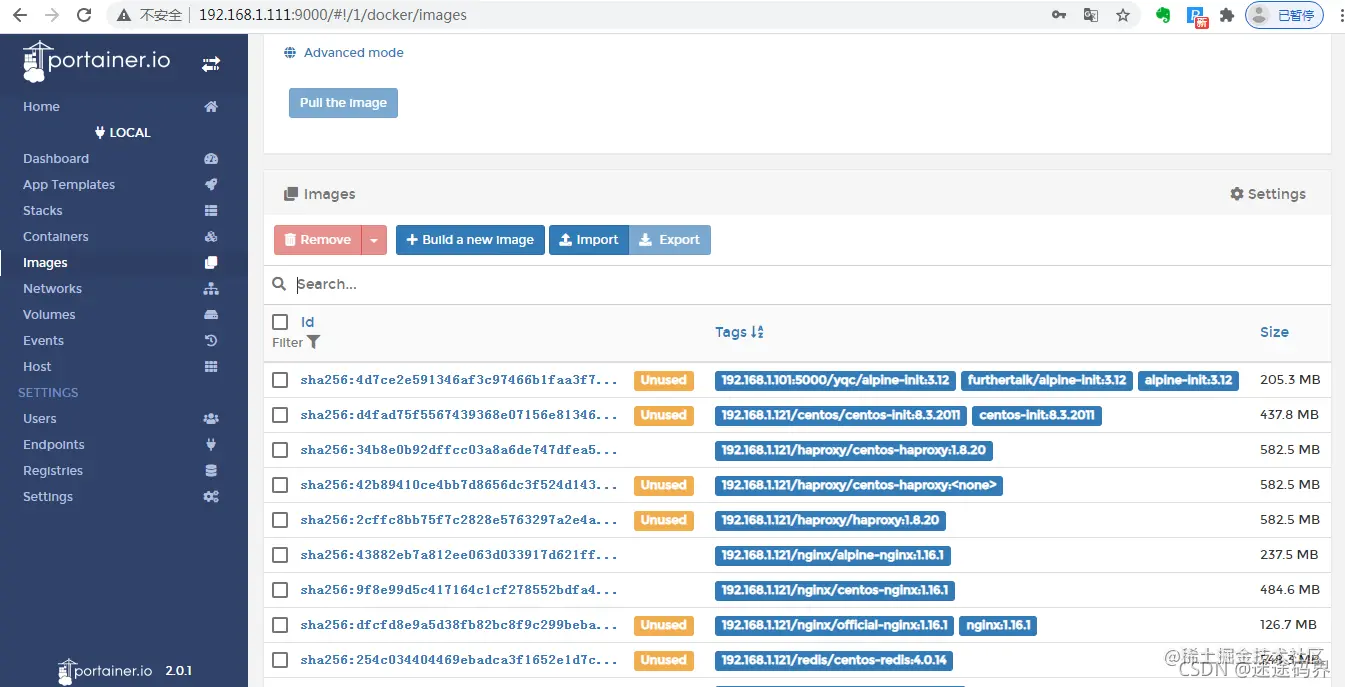
Task: Open Dashboard in the sidebar
Action: (56, 159)
